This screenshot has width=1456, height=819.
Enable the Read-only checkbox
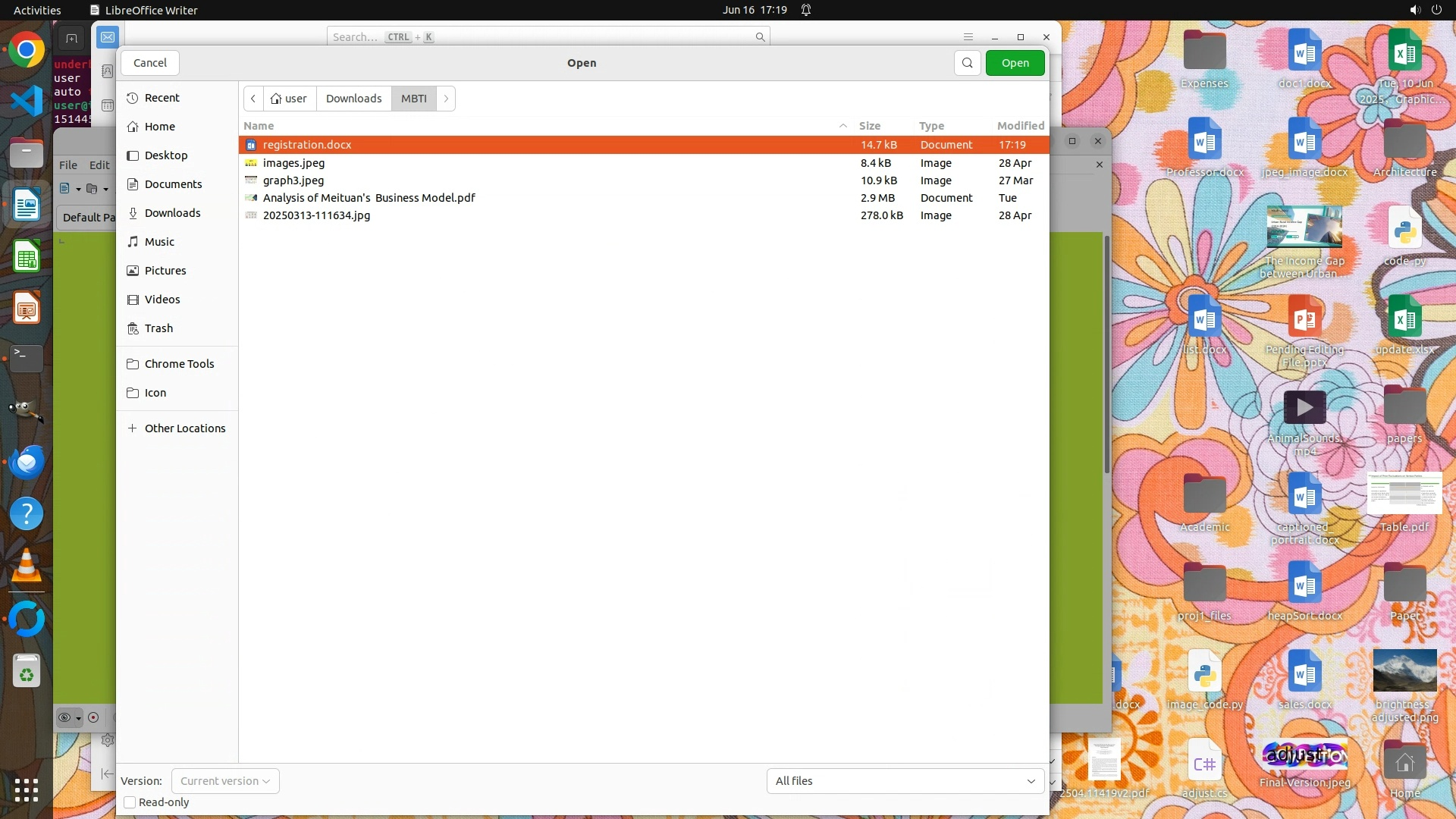click(130, 802)
